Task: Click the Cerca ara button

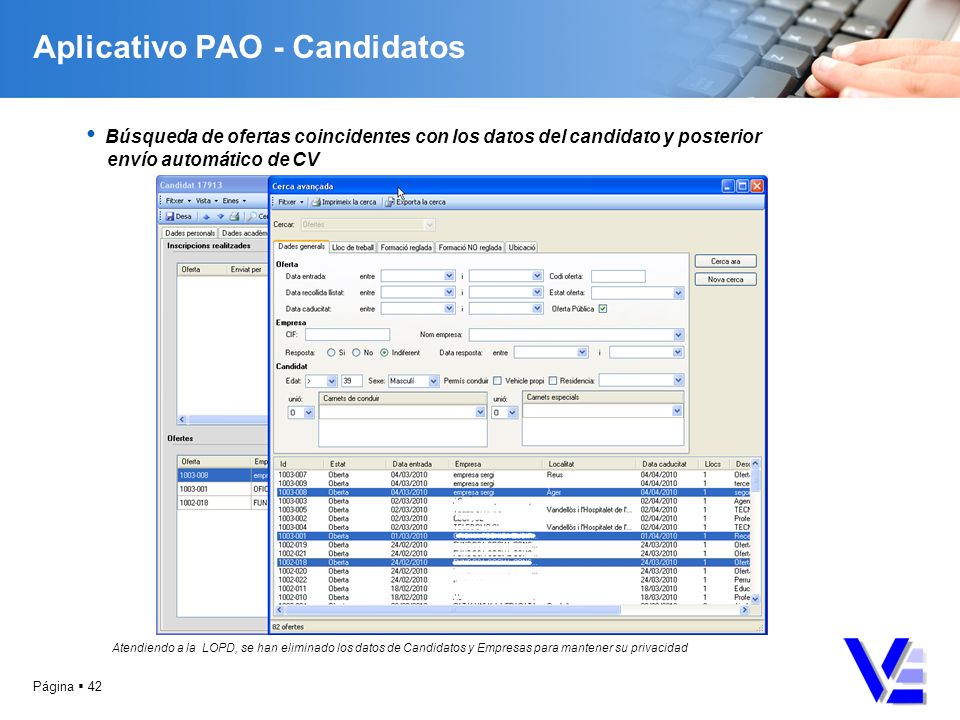Action: (726, 261)
